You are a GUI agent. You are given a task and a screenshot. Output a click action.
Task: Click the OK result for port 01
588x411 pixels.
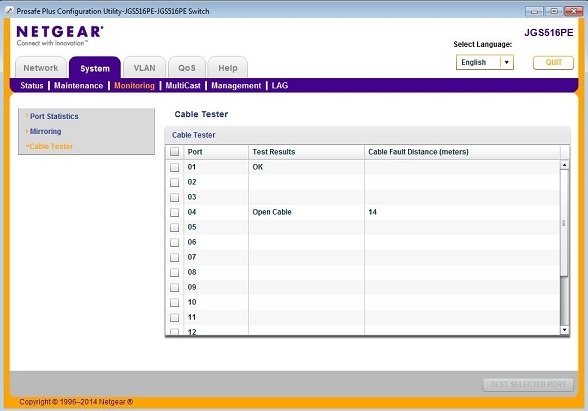pos(258,167)
